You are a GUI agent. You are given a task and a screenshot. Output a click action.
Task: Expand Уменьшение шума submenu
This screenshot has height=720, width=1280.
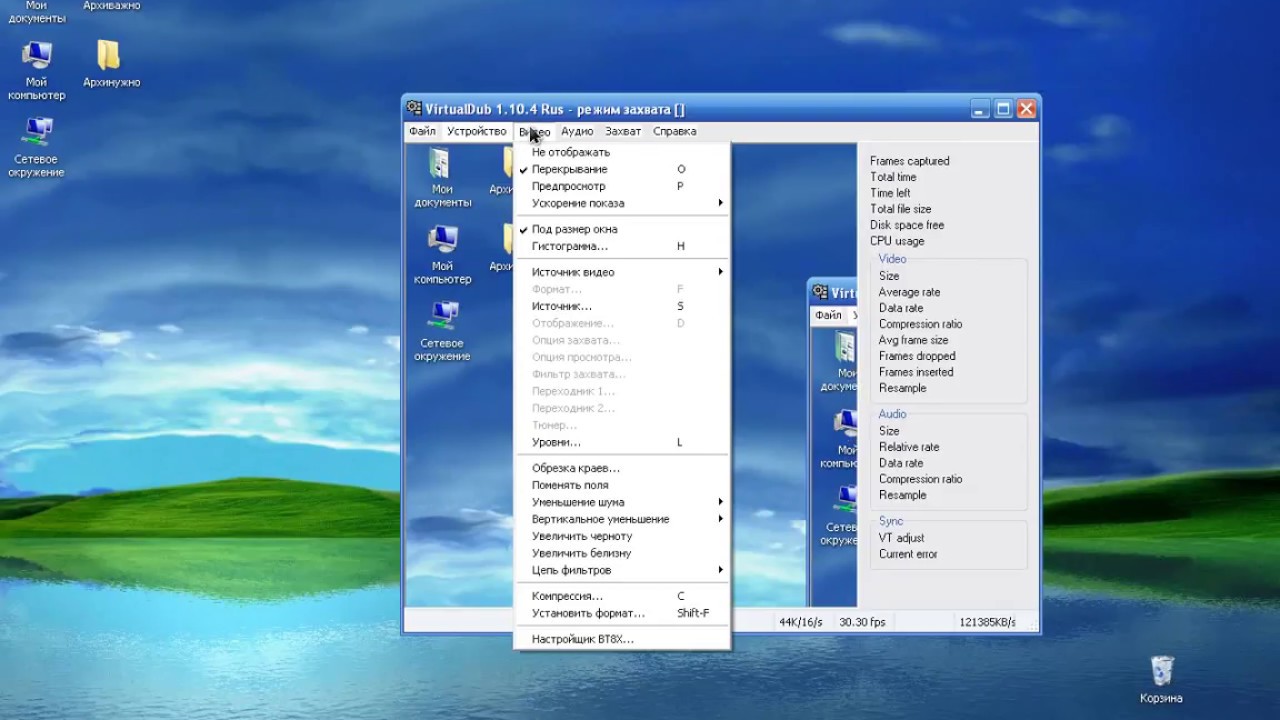click(x=621, y=502)
